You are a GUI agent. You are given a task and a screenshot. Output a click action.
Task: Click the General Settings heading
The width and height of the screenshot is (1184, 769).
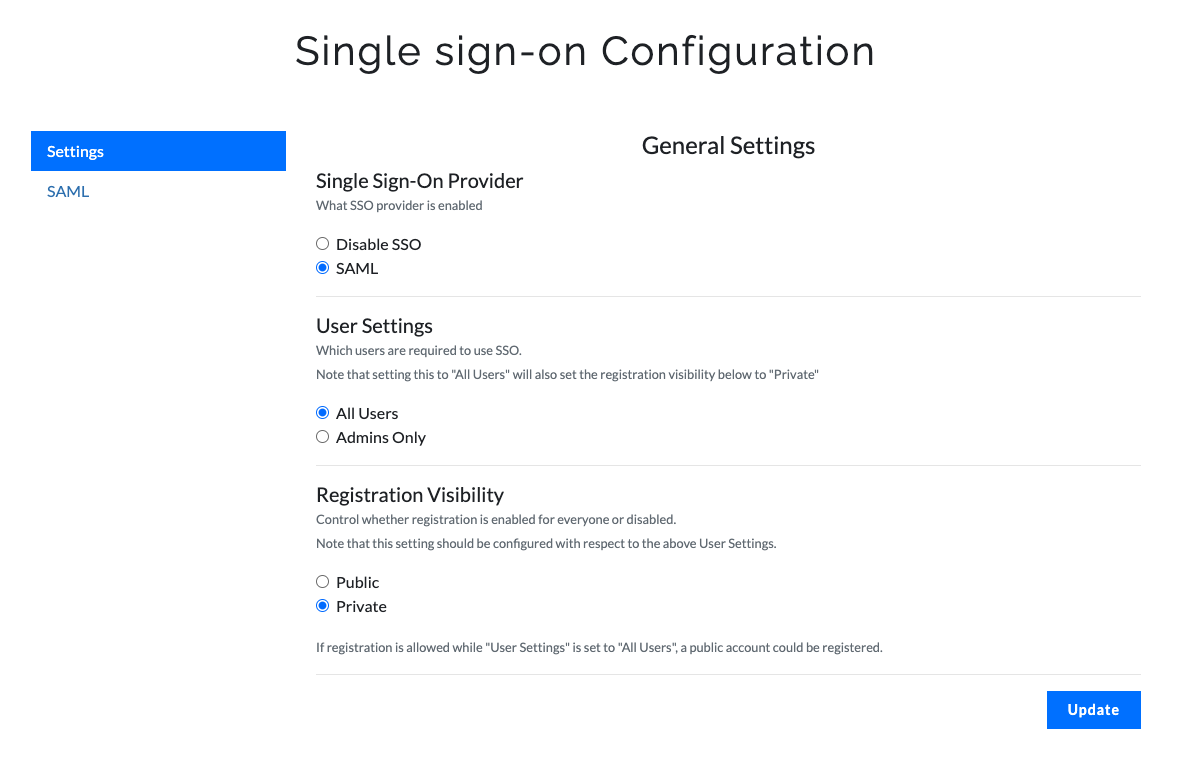point(728,146)
